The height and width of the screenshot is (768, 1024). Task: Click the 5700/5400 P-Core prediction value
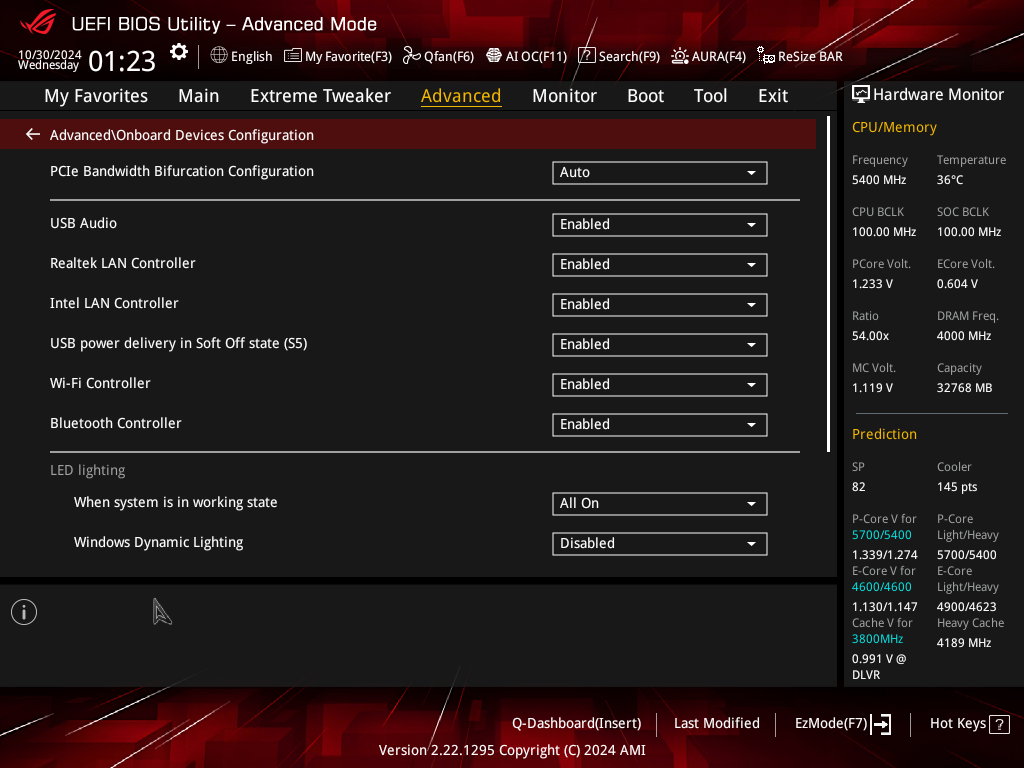coord(882,535)
